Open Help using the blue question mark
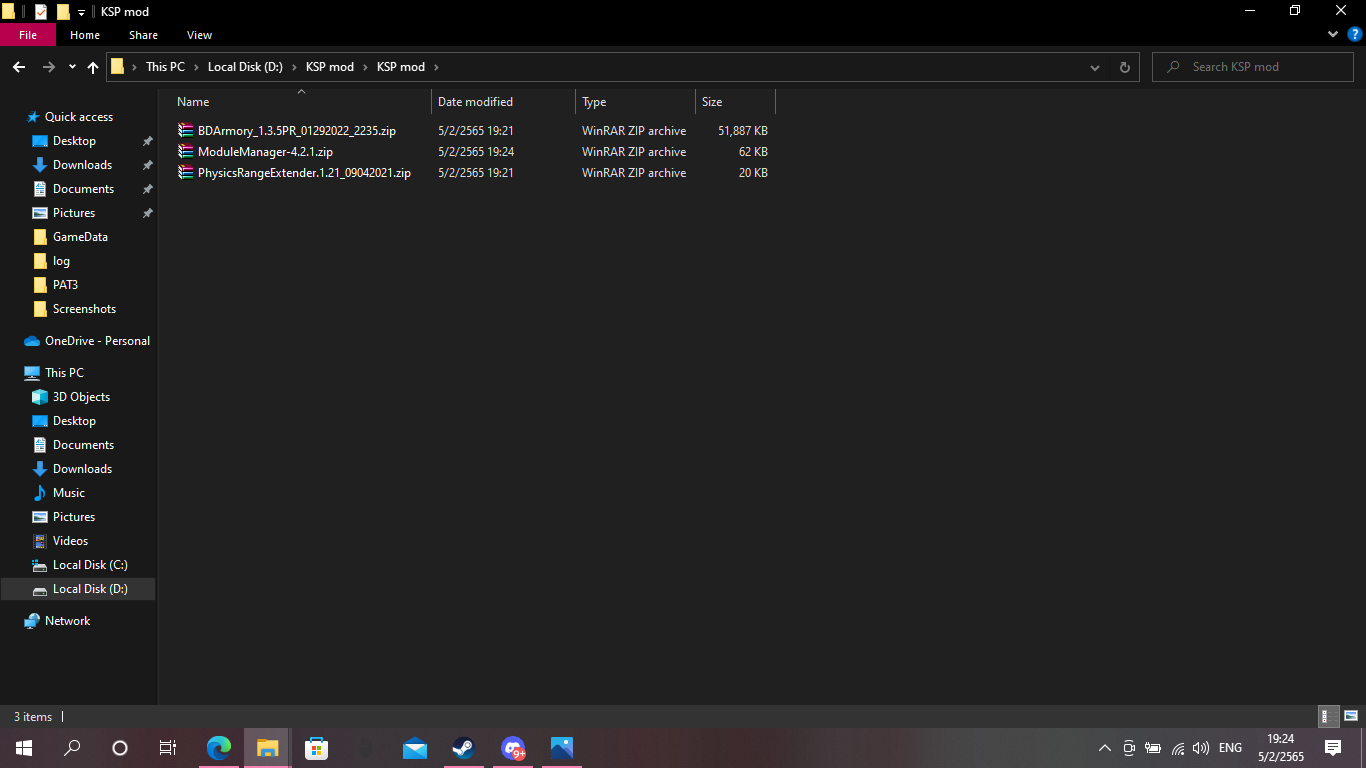1366x768 pixels. pos(1355,35)
